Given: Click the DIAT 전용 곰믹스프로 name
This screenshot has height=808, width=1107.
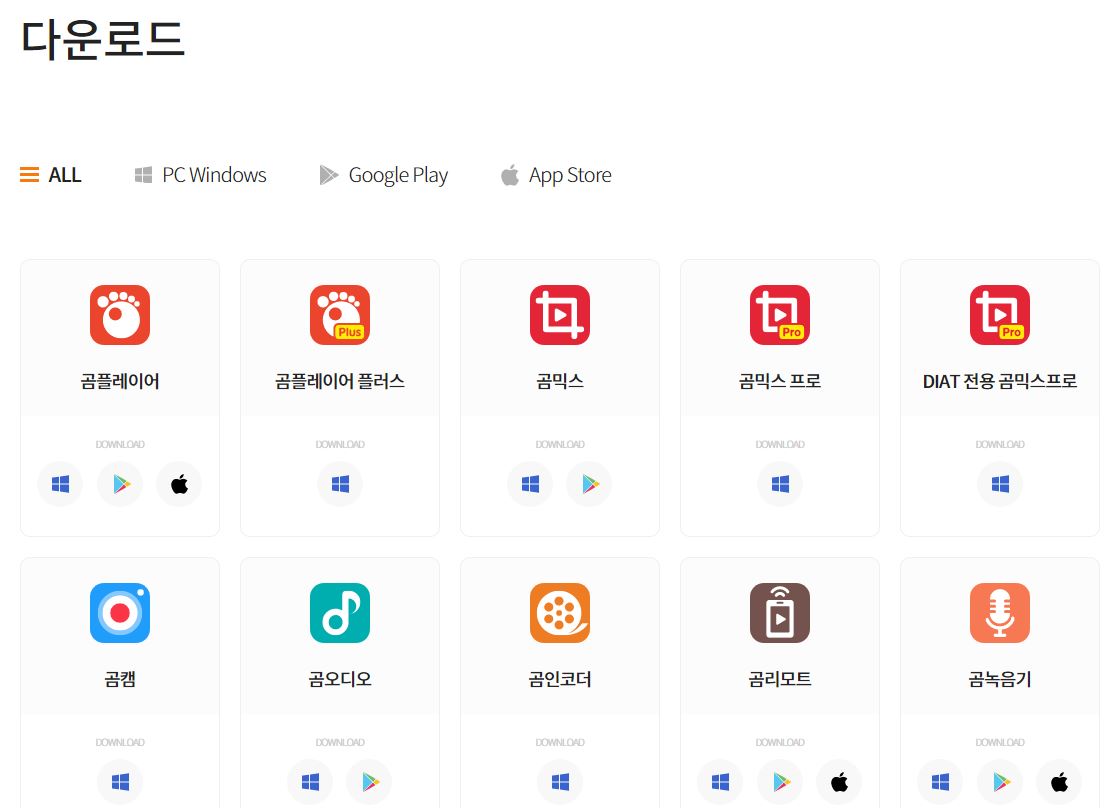Looking at the screenshot, I should (1000, 381).
